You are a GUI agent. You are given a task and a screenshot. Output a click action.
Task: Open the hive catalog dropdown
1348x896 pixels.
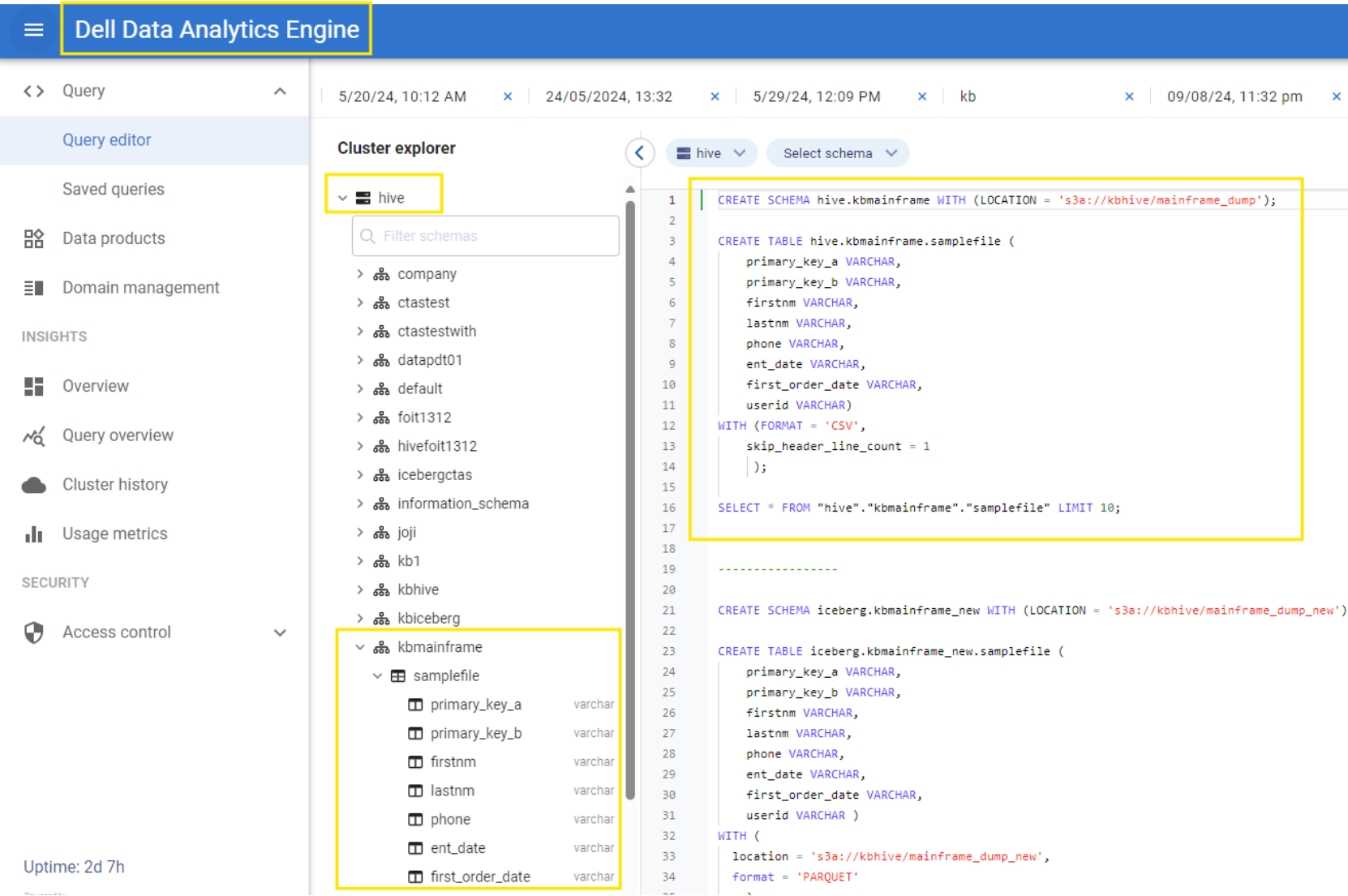point(711,153)
